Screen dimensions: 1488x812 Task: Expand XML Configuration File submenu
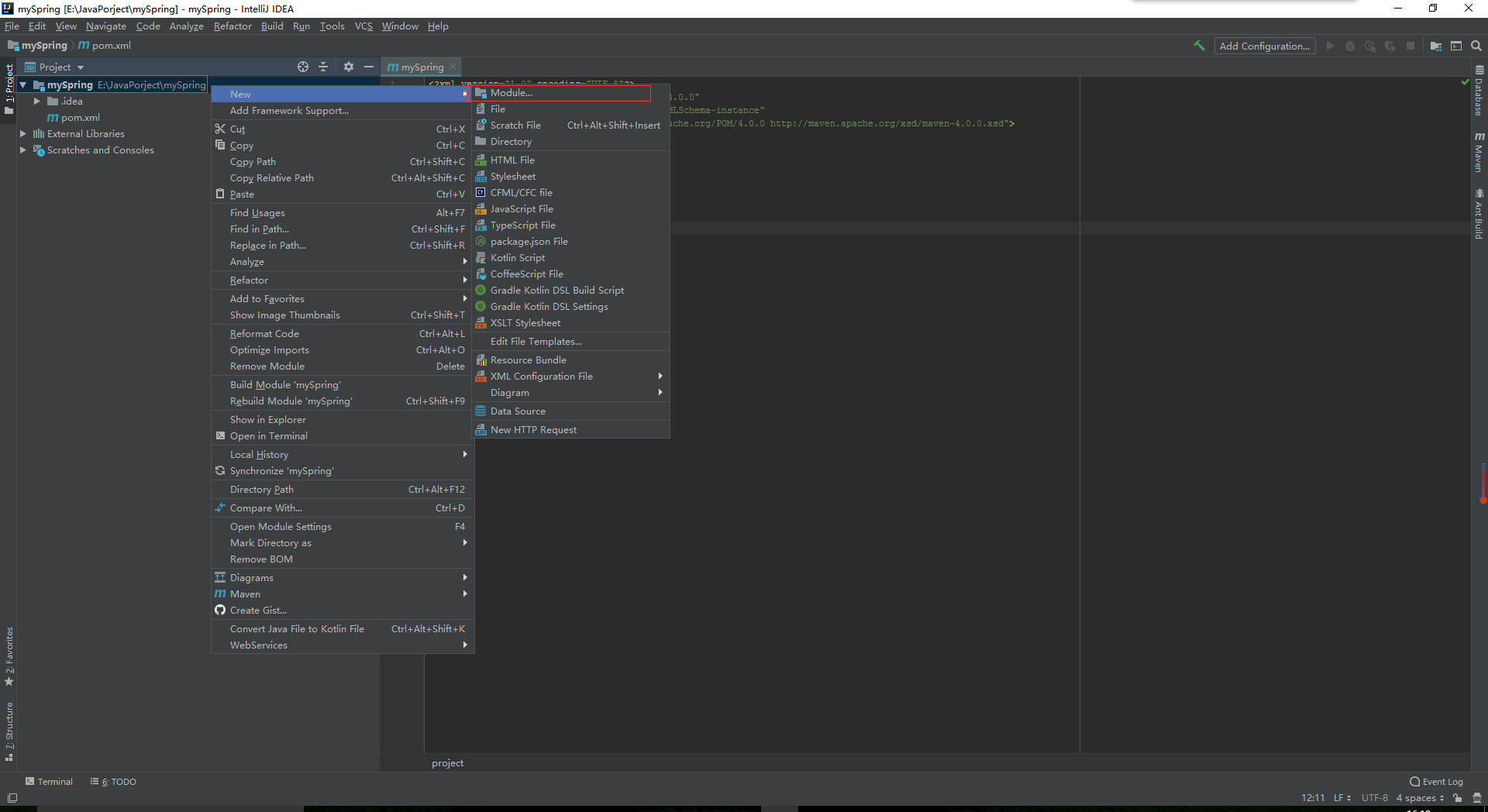click(x=571, y=377)
